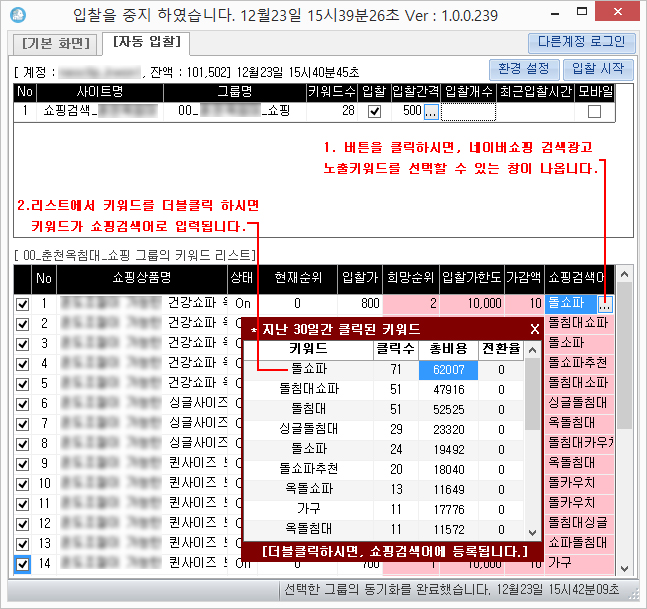Toggle checkbox for keyword row 2
Screen dimensions: 647x609
22,324
